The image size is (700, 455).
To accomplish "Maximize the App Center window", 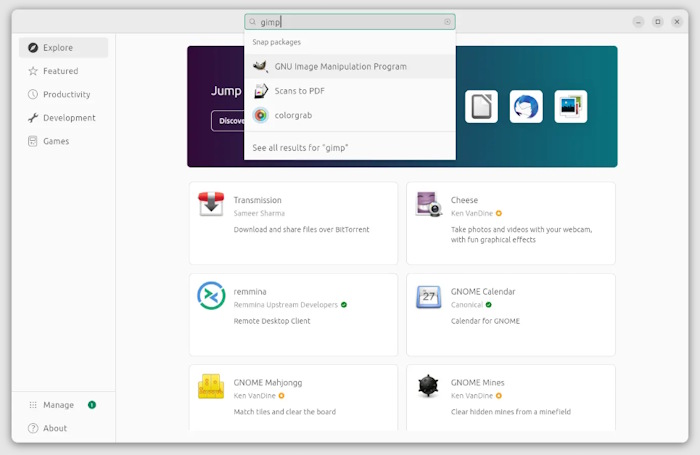I will pos(658,21).
